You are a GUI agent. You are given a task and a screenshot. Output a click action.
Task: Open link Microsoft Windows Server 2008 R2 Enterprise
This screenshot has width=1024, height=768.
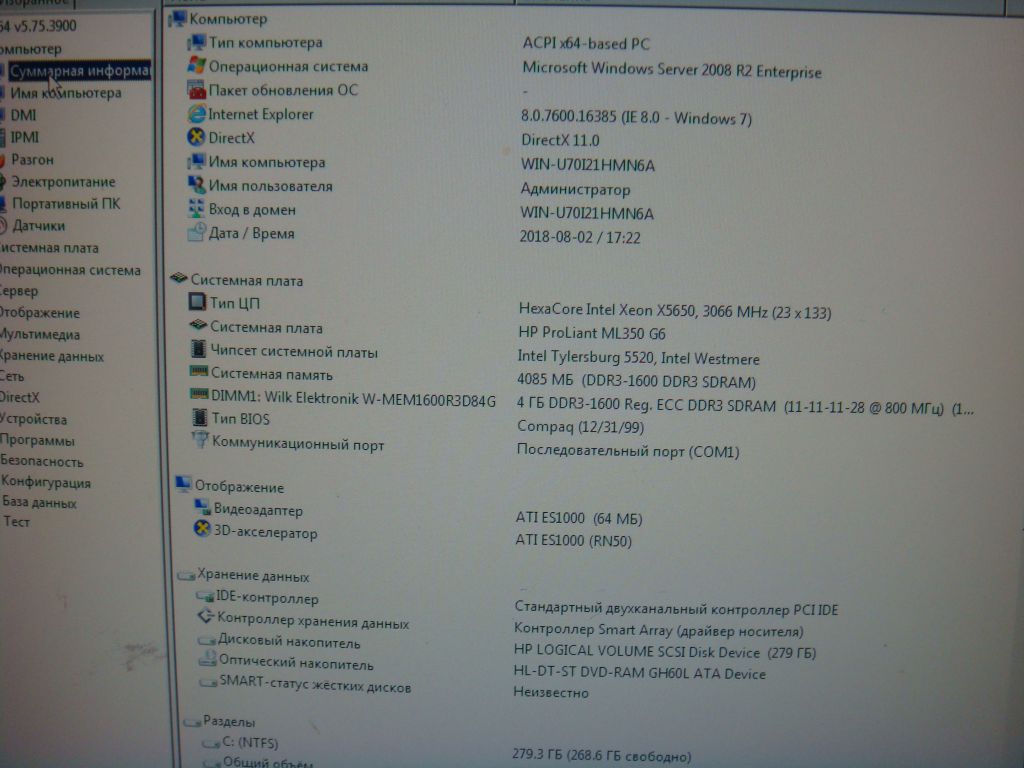(x=671, y=70)
